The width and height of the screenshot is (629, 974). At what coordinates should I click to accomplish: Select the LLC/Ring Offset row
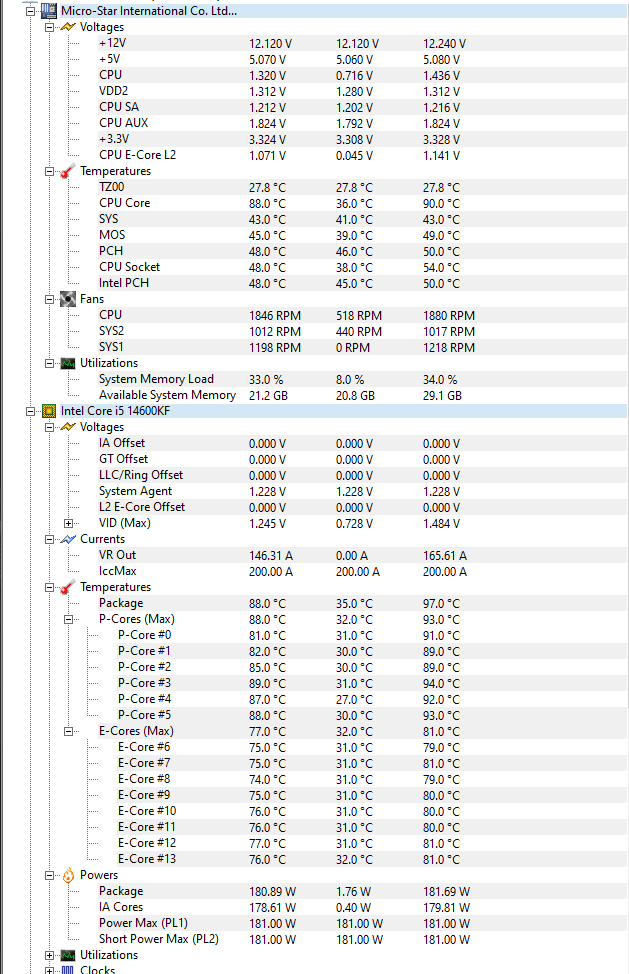(x=361, y=475)
